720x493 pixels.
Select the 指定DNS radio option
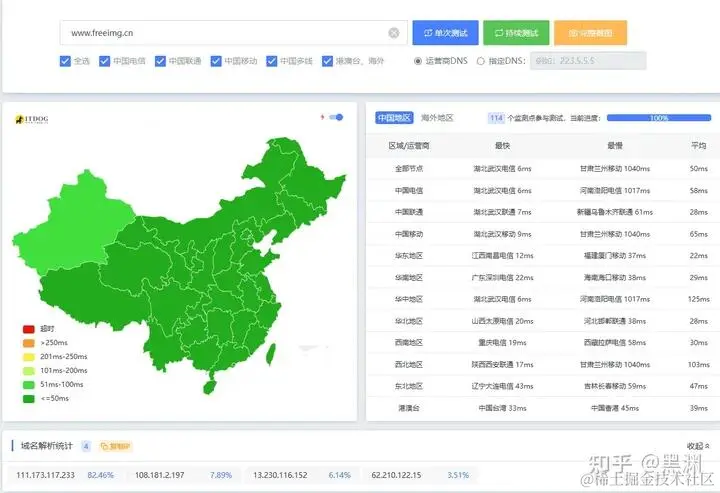[x=480, y=61]
